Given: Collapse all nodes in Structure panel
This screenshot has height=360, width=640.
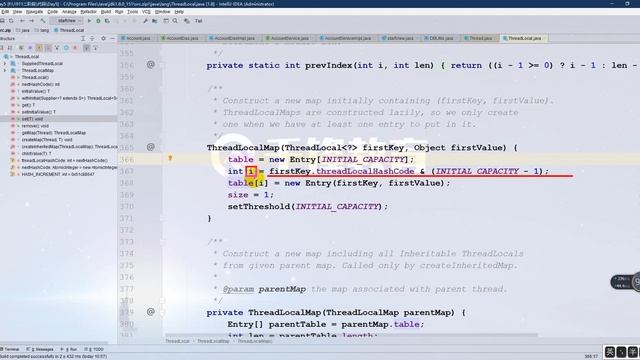Looking at the screenshot, I should [92, 38].
